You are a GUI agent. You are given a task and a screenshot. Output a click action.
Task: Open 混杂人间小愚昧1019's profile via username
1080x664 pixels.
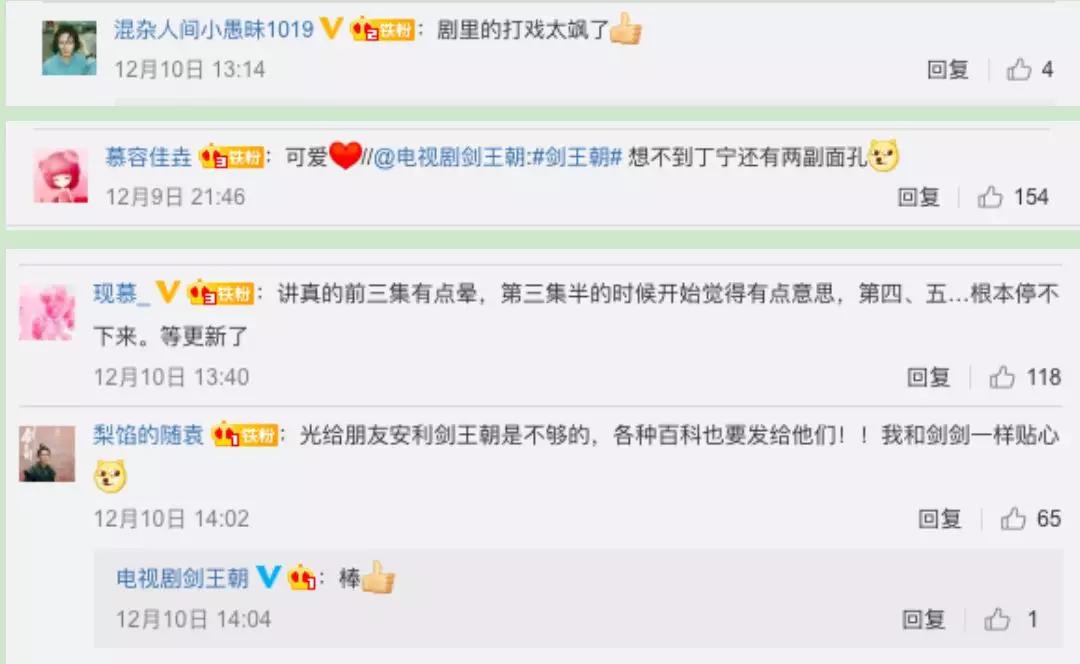(214, 29)
